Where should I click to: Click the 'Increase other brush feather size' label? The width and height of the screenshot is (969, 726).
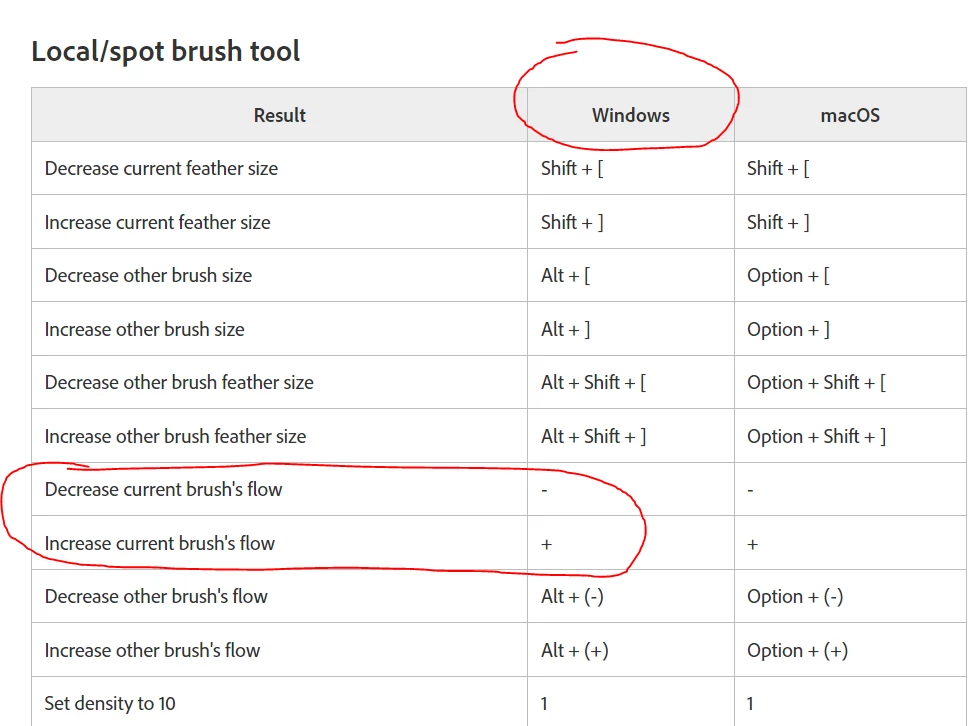point(175,436)
